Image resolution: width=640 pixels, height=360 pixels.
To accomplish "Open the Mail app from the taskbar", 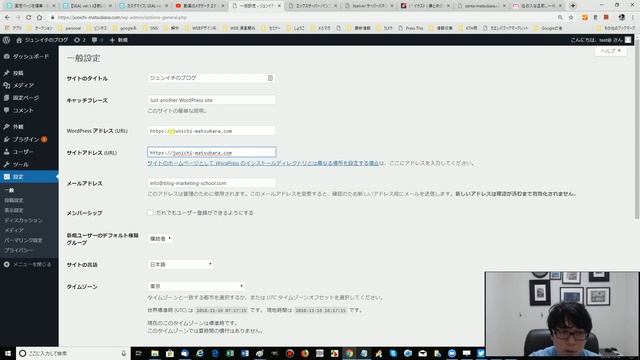I will [422, 353].
